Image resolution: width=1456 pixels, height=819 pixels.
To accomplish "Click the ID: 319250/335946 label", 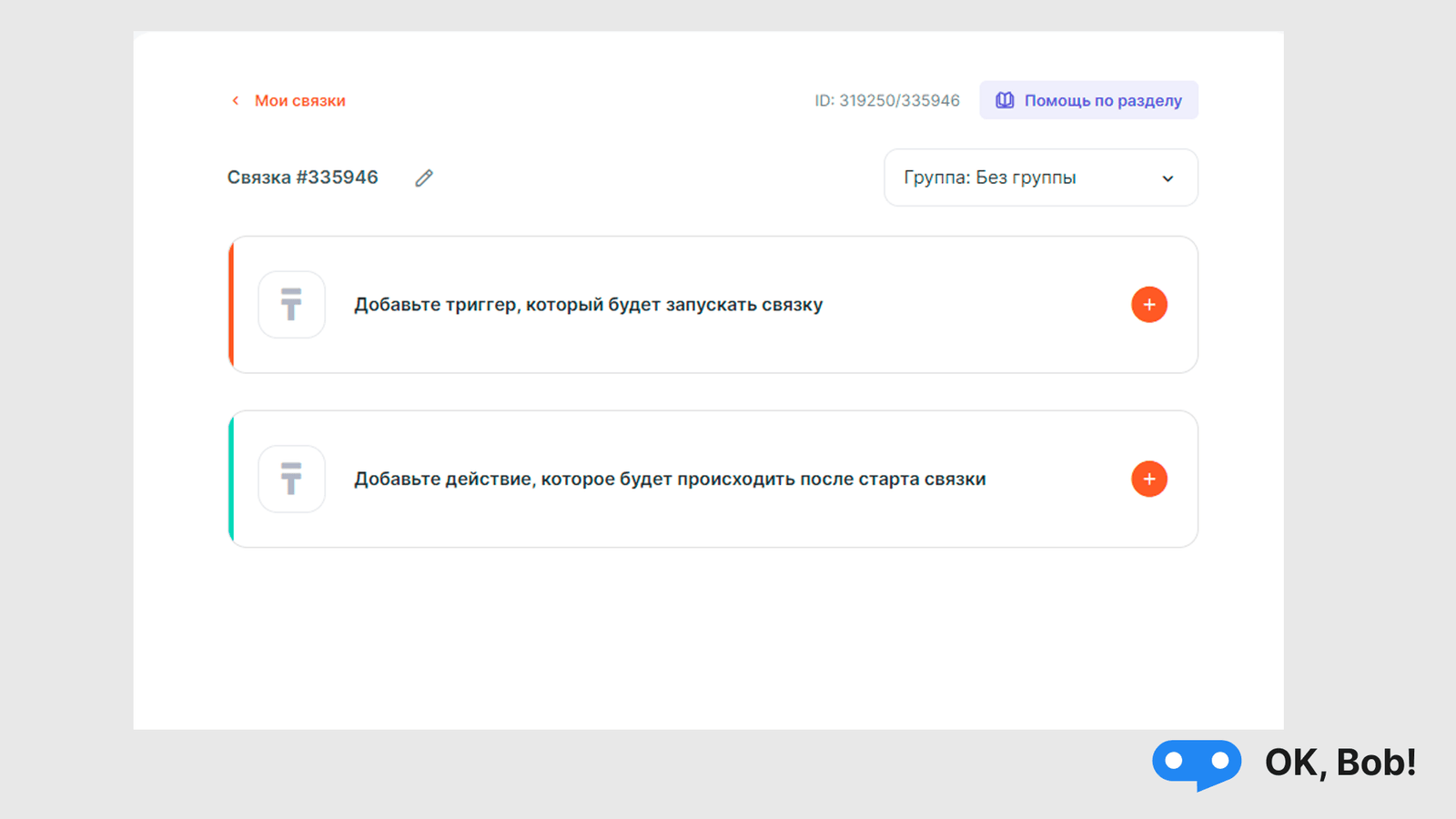I will pos(886,101).
